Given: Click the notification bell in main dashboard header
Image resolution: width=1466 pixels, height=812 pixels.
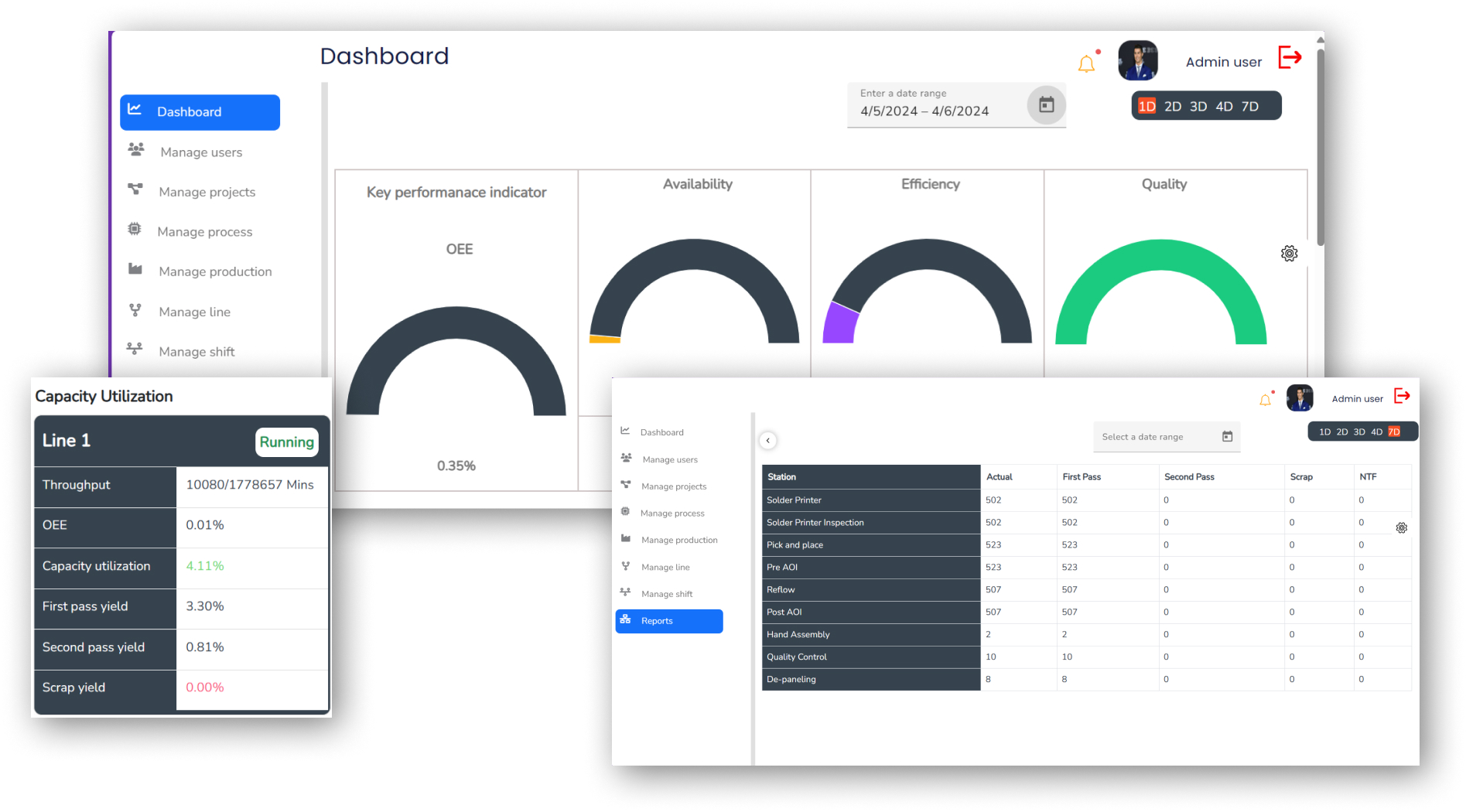Looking at the screenshot, I should pyautogui.click(x=1086, y=63).
